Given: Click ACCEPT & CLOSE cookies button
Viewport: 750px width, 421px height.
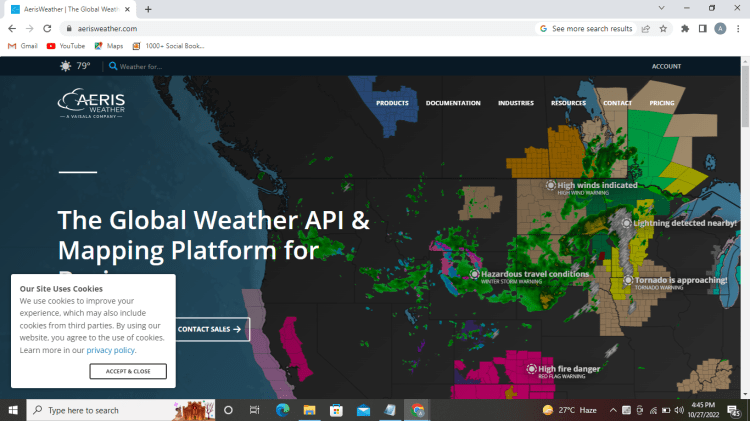Looking at the screenshot, I should coord(128,371).
